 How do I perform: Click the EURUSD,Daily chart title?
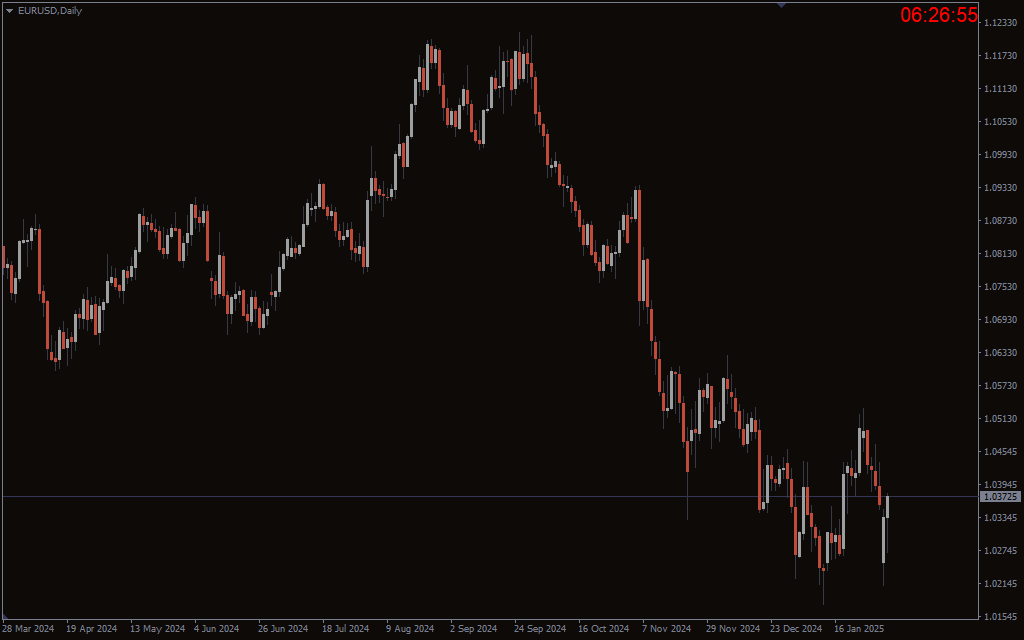[50, 11]
